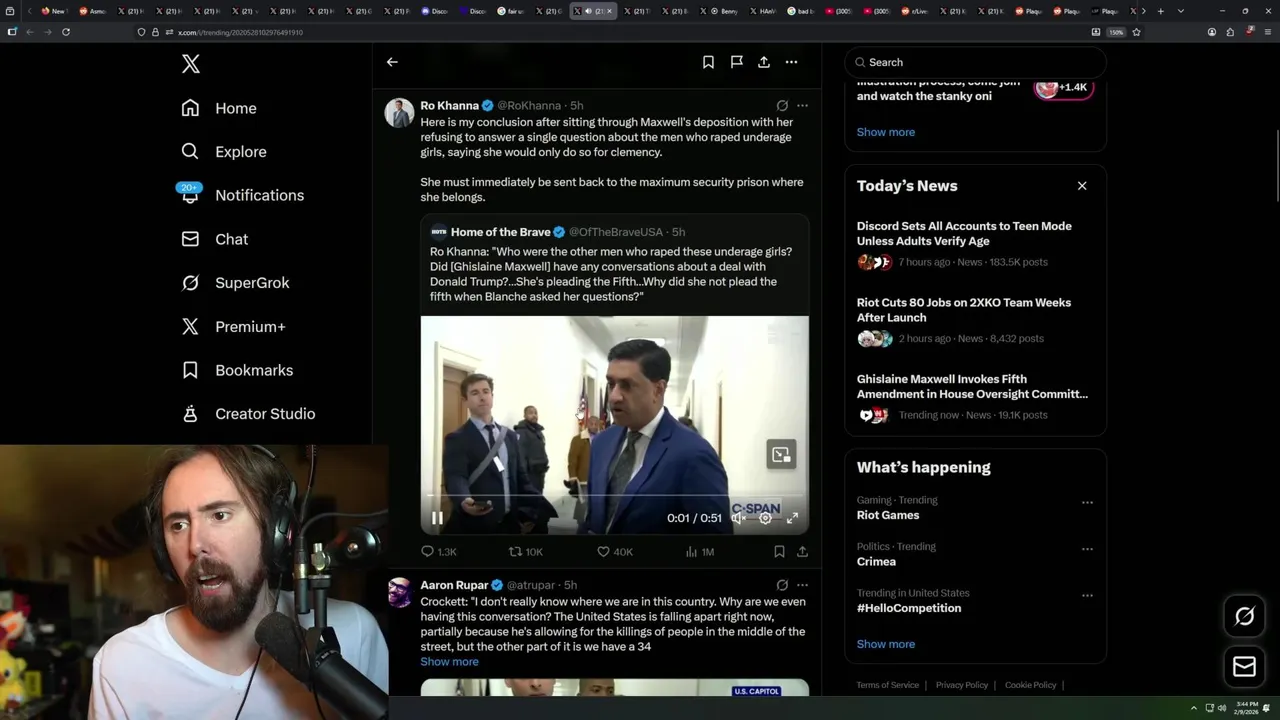Repost Ro Khanna's post with 10K reposts
This screenshot has width=1280, height=720.
(x=526, y=551)
